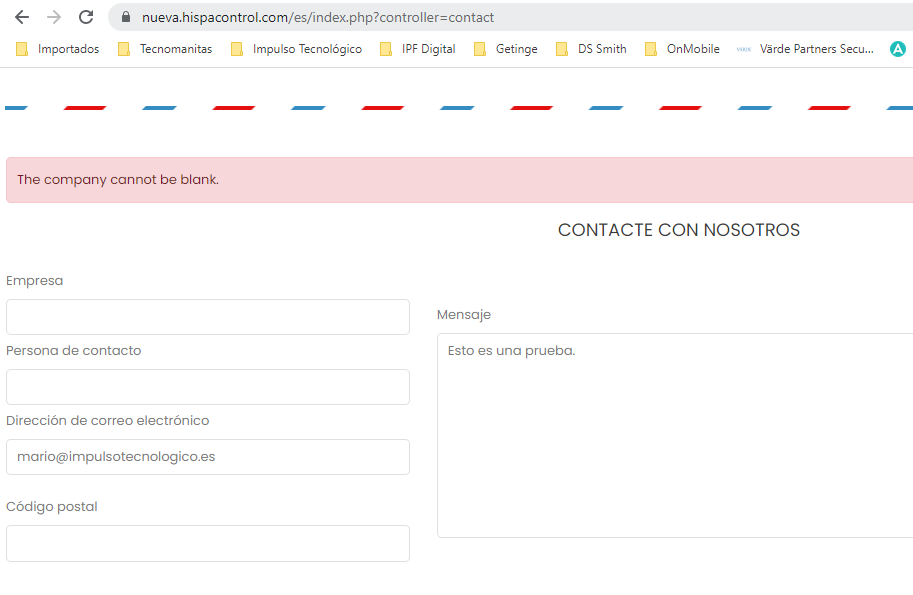Click the email address field
This screenshot has height=595, width=913.
(208, 456)
